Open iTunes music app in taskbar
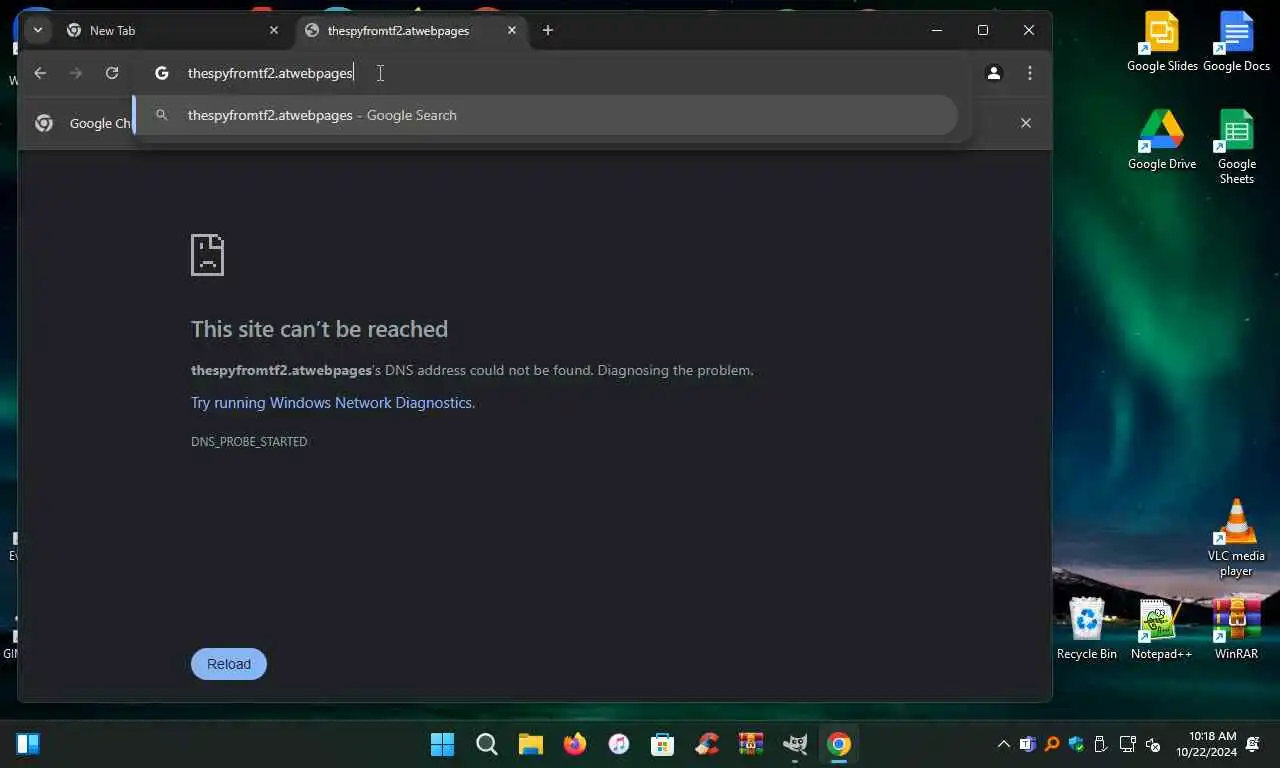Image resolution: width=1280 pixels, height=768 pixels. tap(619, 744)
